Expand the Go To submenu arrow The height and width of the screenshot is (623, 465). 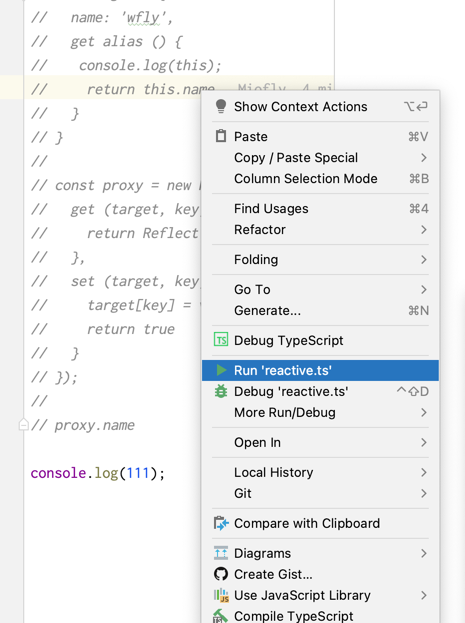tap(424, 290)
